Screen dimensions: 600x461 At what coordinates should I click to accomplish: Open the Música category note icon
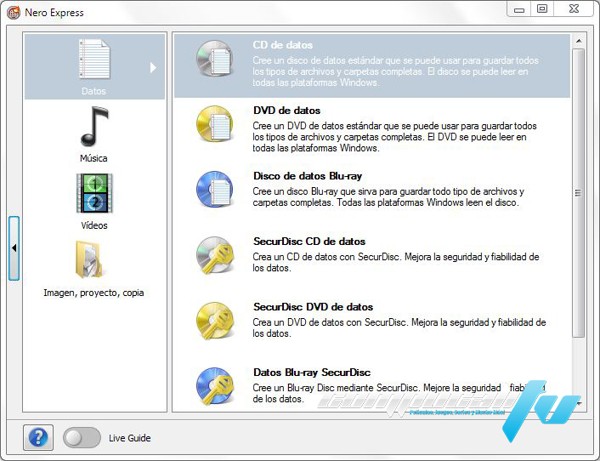click(x=95, y=127)
